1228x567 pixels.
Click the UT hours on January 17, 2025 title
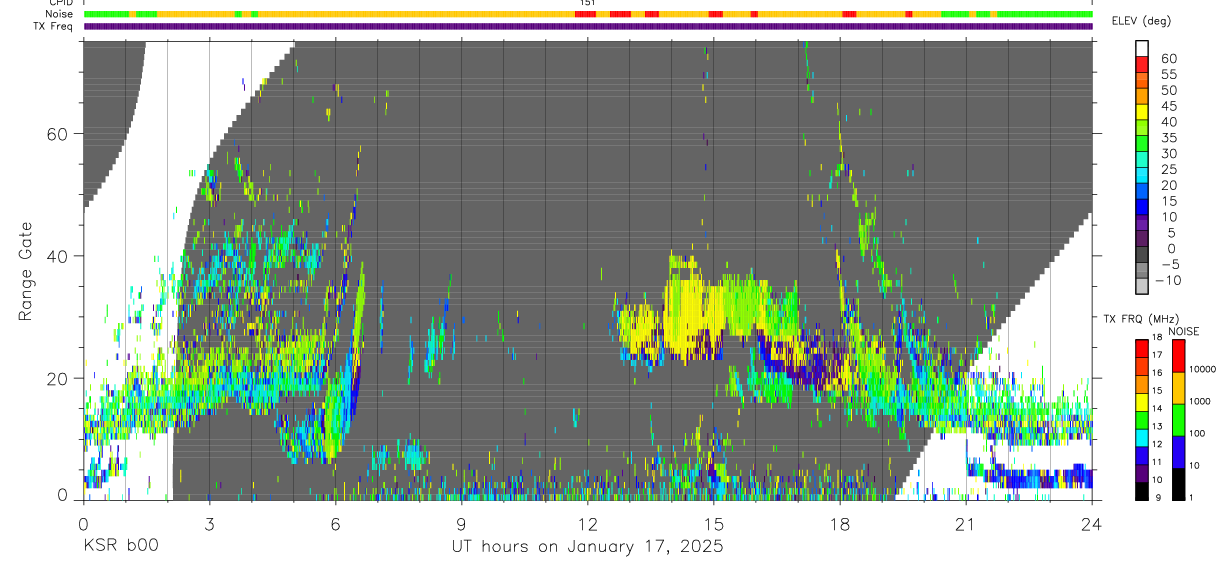[586, 547]
